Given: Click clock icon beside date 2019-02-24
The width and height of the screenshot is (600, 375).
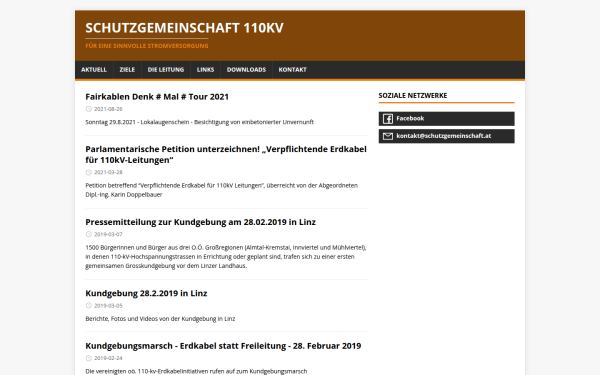Looking at the screenshot, I should click(88, 359).
